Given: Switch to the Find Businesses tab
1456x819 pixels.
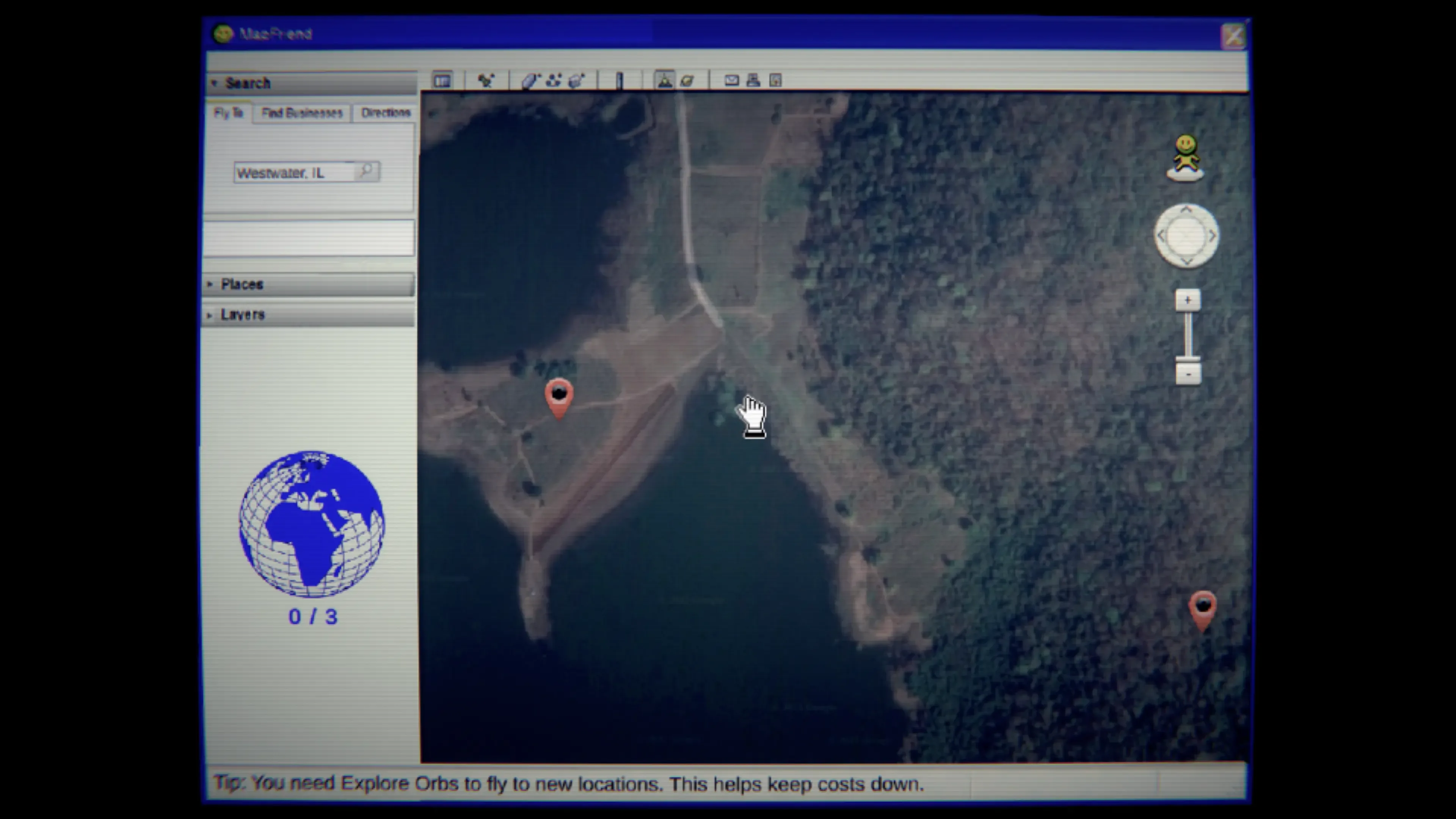Looking at the screenshot, I should point(302,113).
